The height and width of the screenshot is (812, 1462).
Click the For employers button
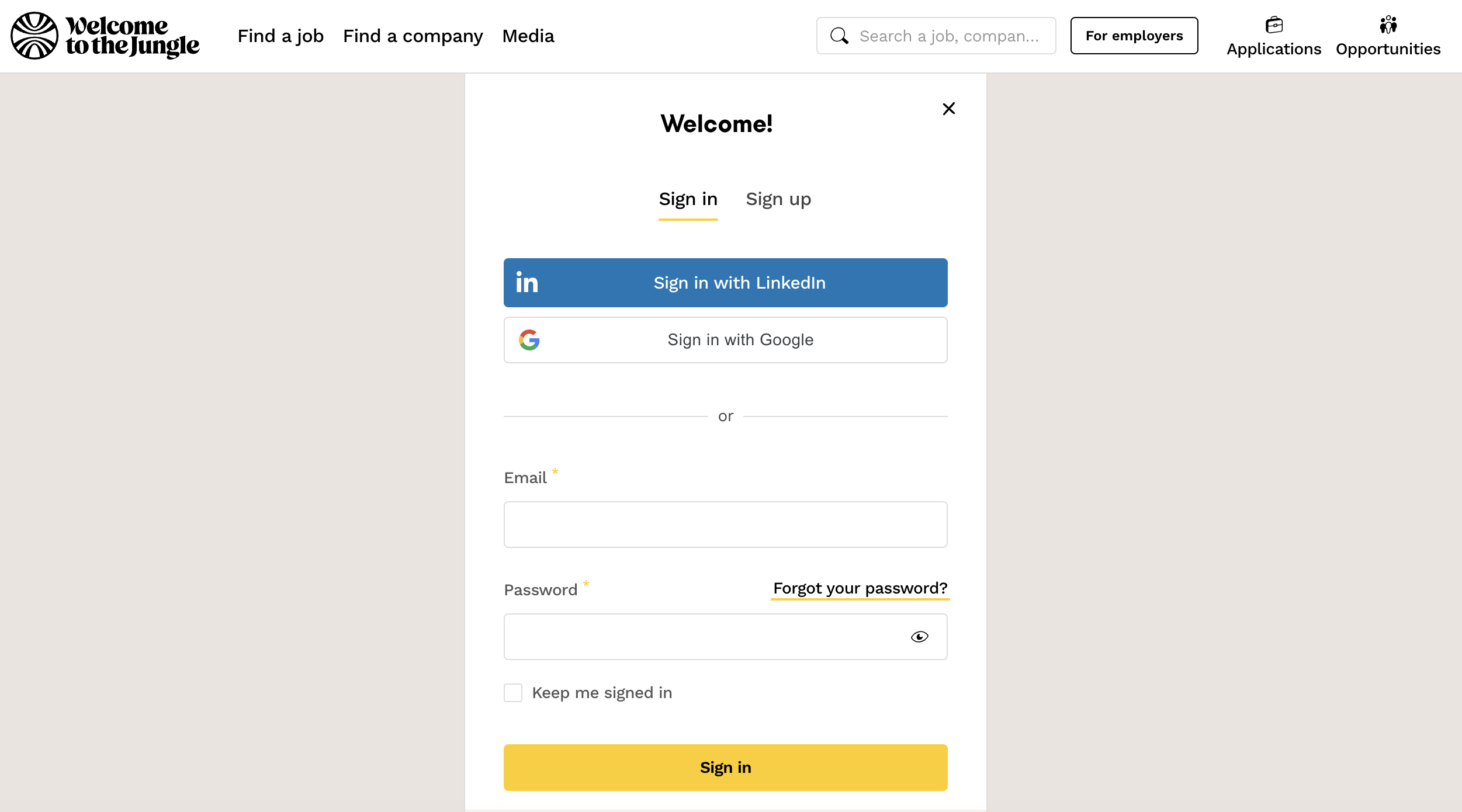click(x=1134, y=36)
